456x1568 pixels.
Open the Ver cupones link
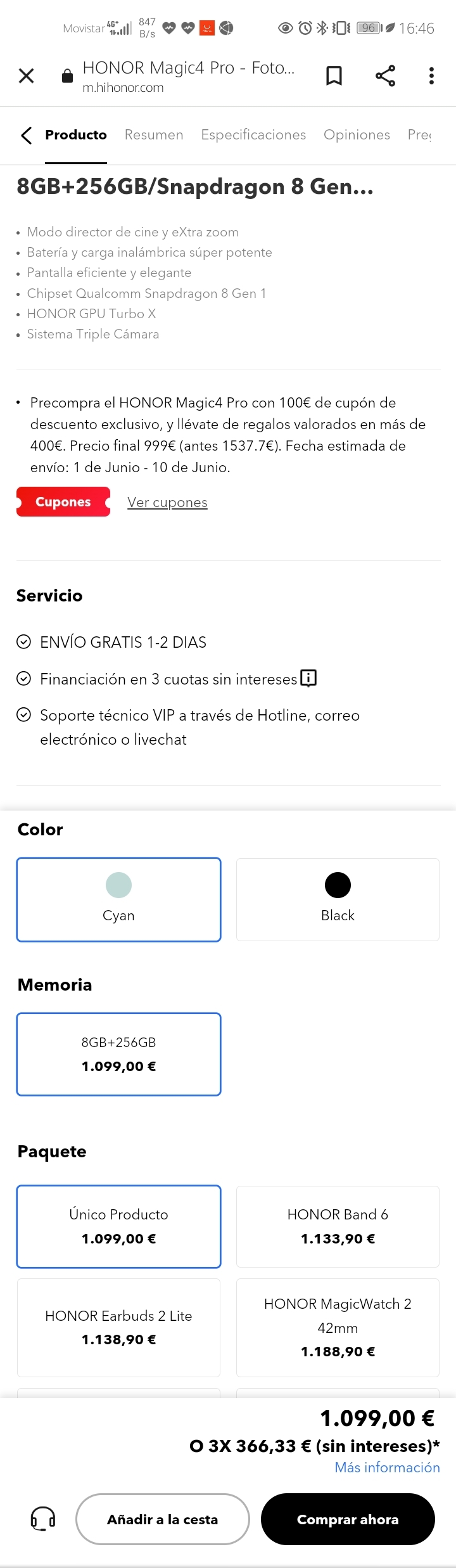[167, 501]
